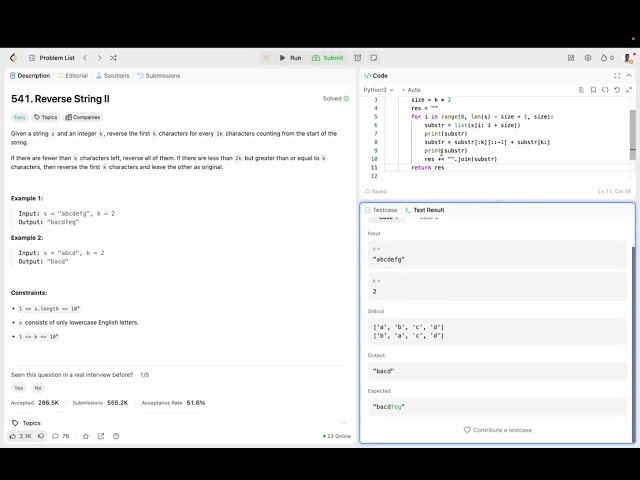
Task: Show the Topics tag chip
Action: (x=46, y=117)
